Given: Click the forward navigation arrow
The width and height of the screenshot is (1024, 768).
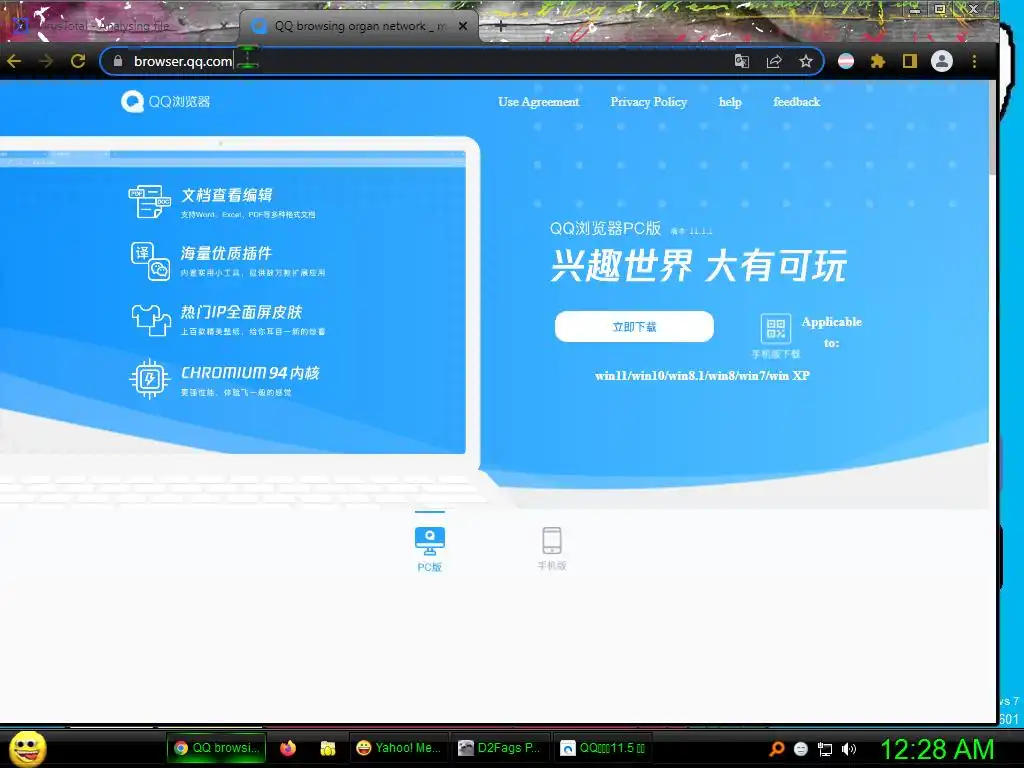Looking at the screenshot, I should pos(46,61).
